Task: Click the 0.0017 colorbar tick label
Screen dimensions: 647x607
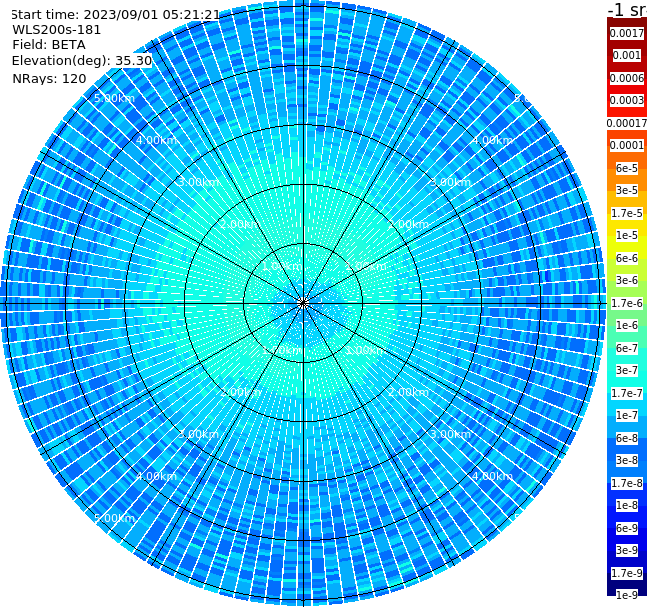Action: (x=627, y=33)
